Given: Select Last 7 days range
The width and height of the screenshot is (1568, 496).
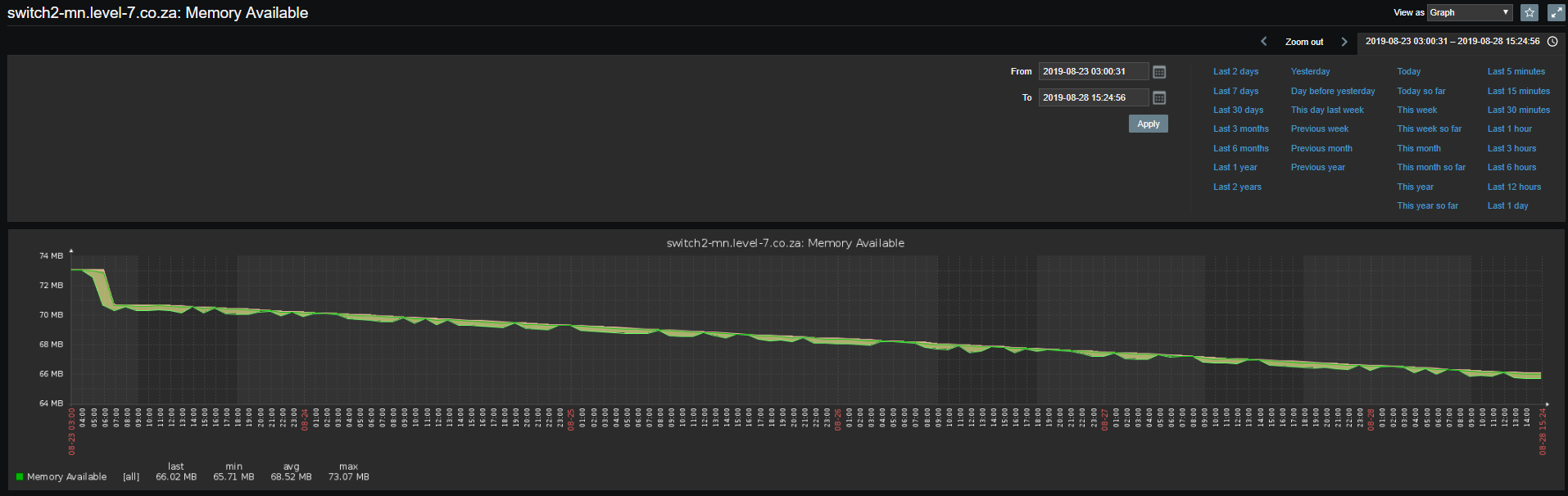Looking at the screenshot, I should [x=1235, y=91].
